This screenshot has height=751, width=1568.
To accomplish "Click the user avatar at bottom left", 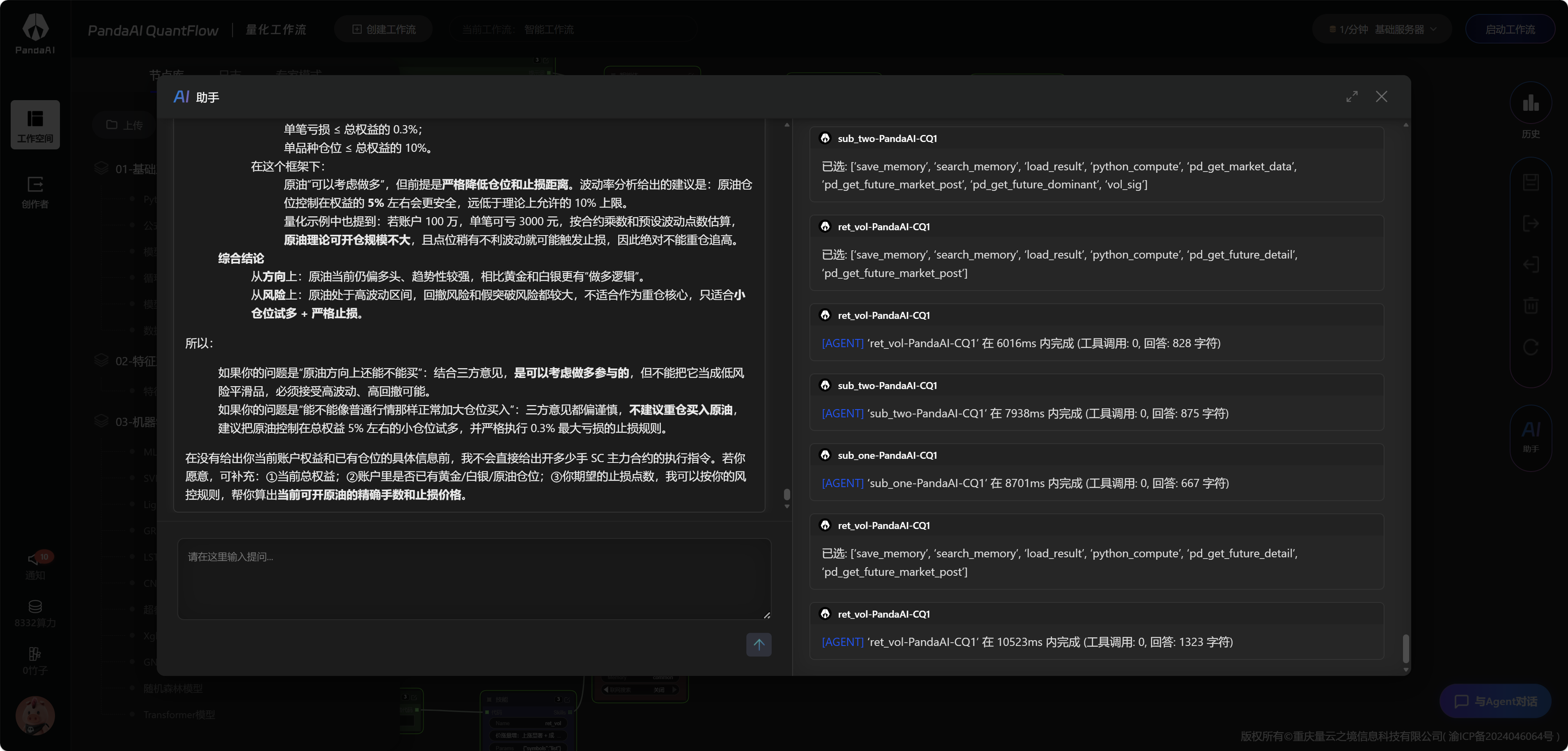I will coord(35,715).
